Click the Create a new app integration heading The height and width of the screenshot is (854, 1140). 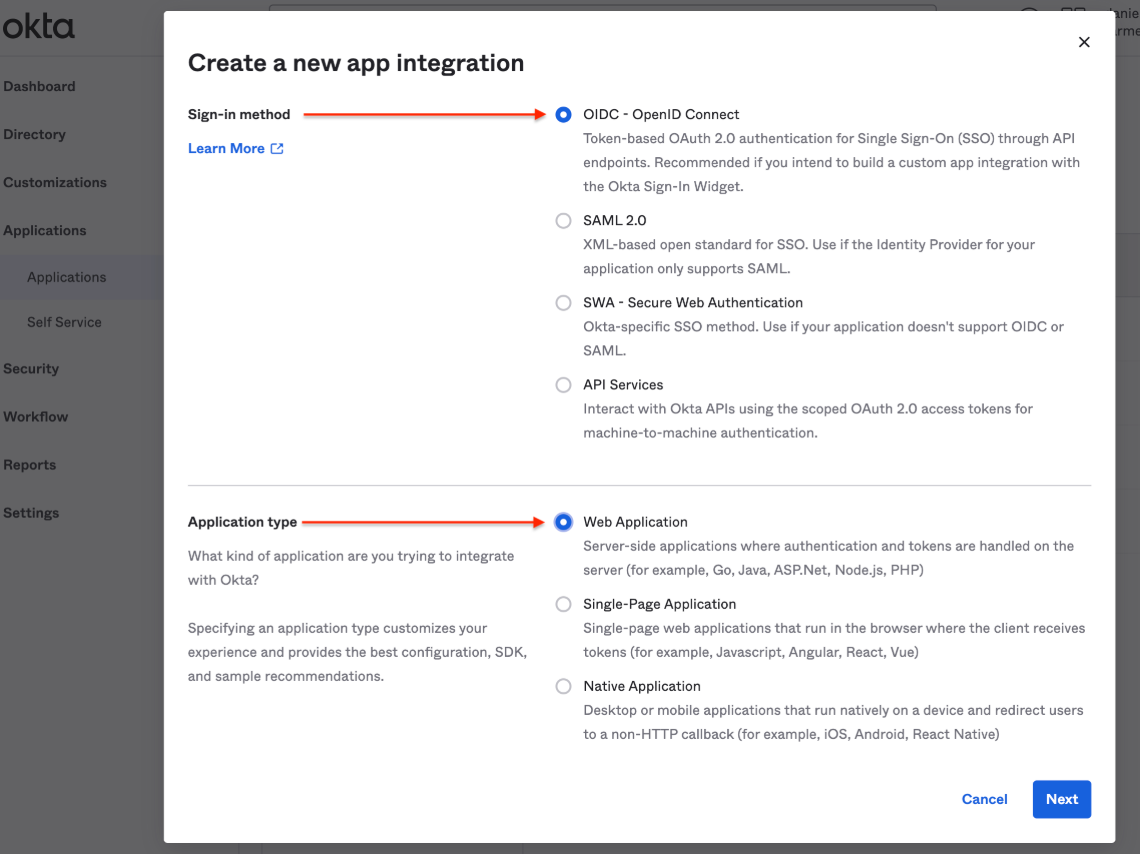pos(356,63)
